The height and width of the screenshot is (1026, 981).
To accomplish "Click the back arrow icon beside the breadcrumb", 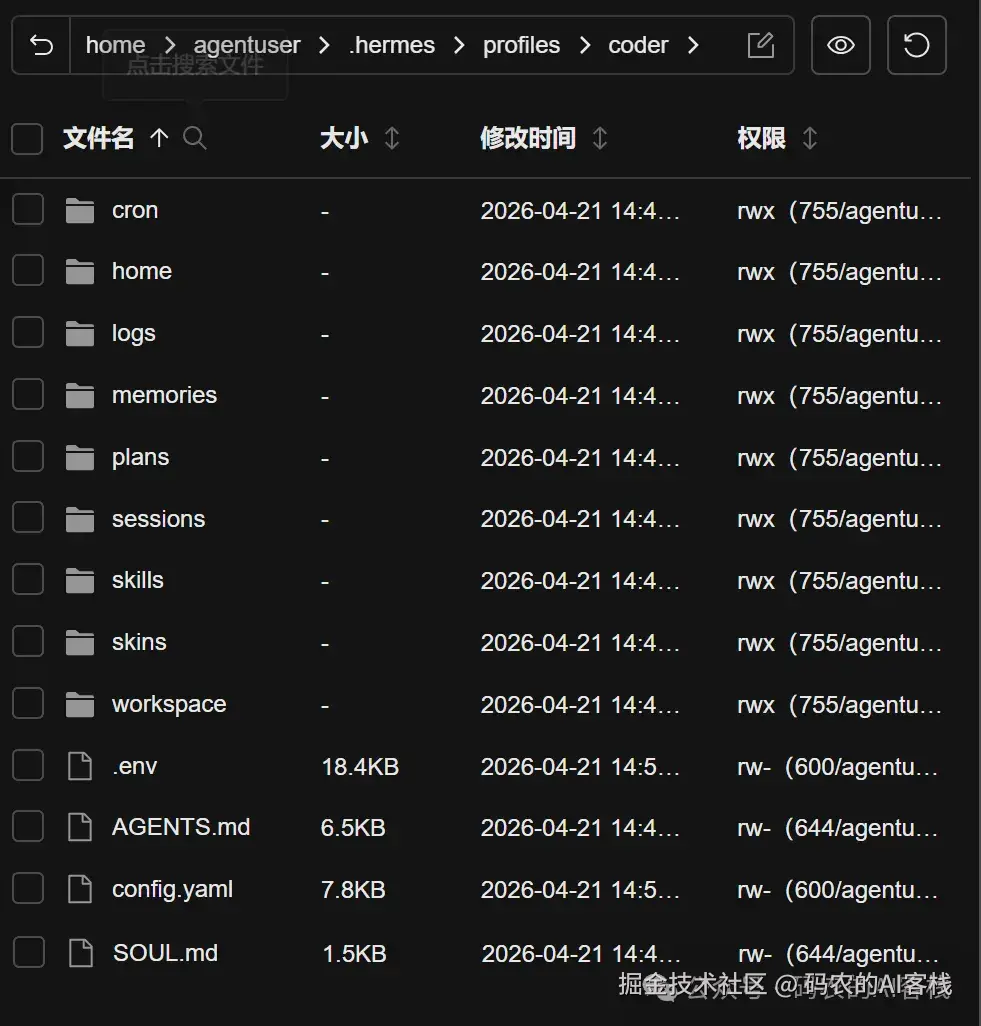I will point(40,44).
